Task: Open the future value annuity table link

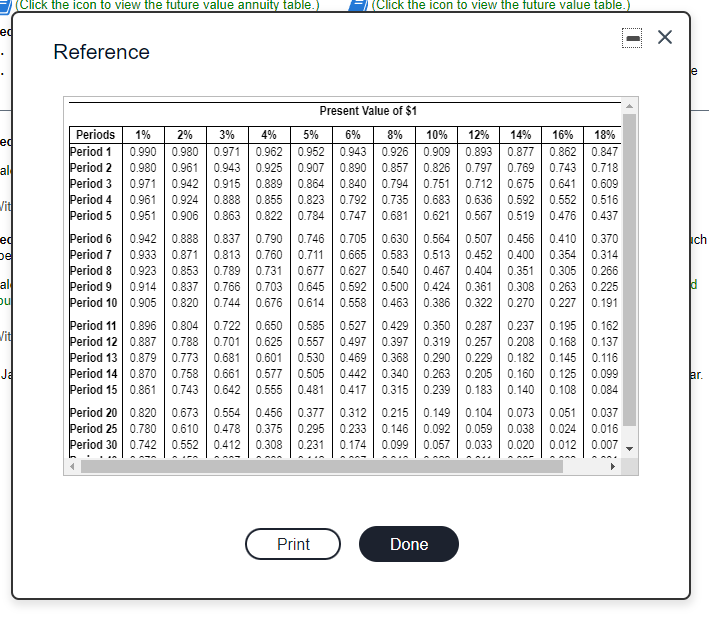Action: pos(167,5)
